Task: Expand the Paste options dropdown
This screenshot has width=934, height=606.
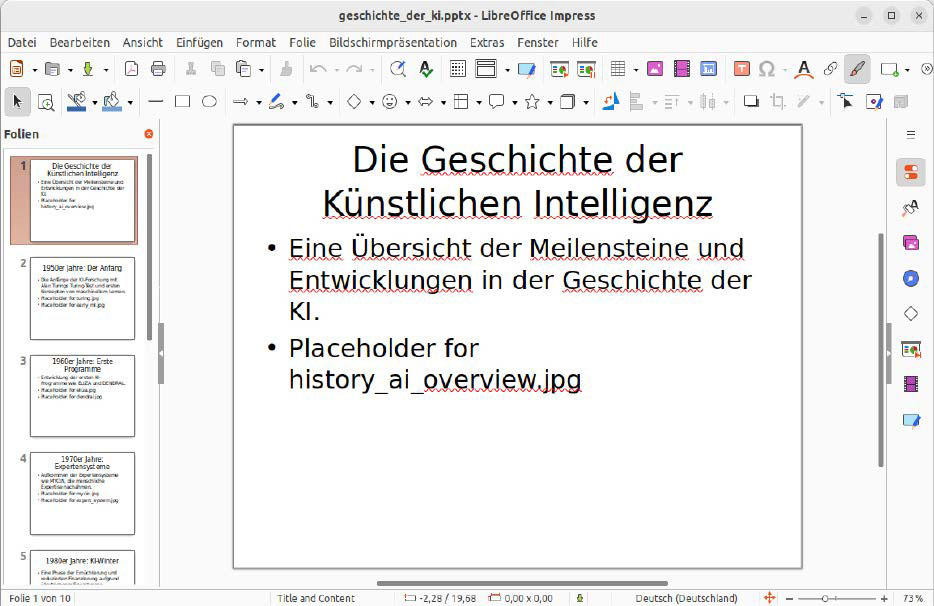Action: [261, 70]
